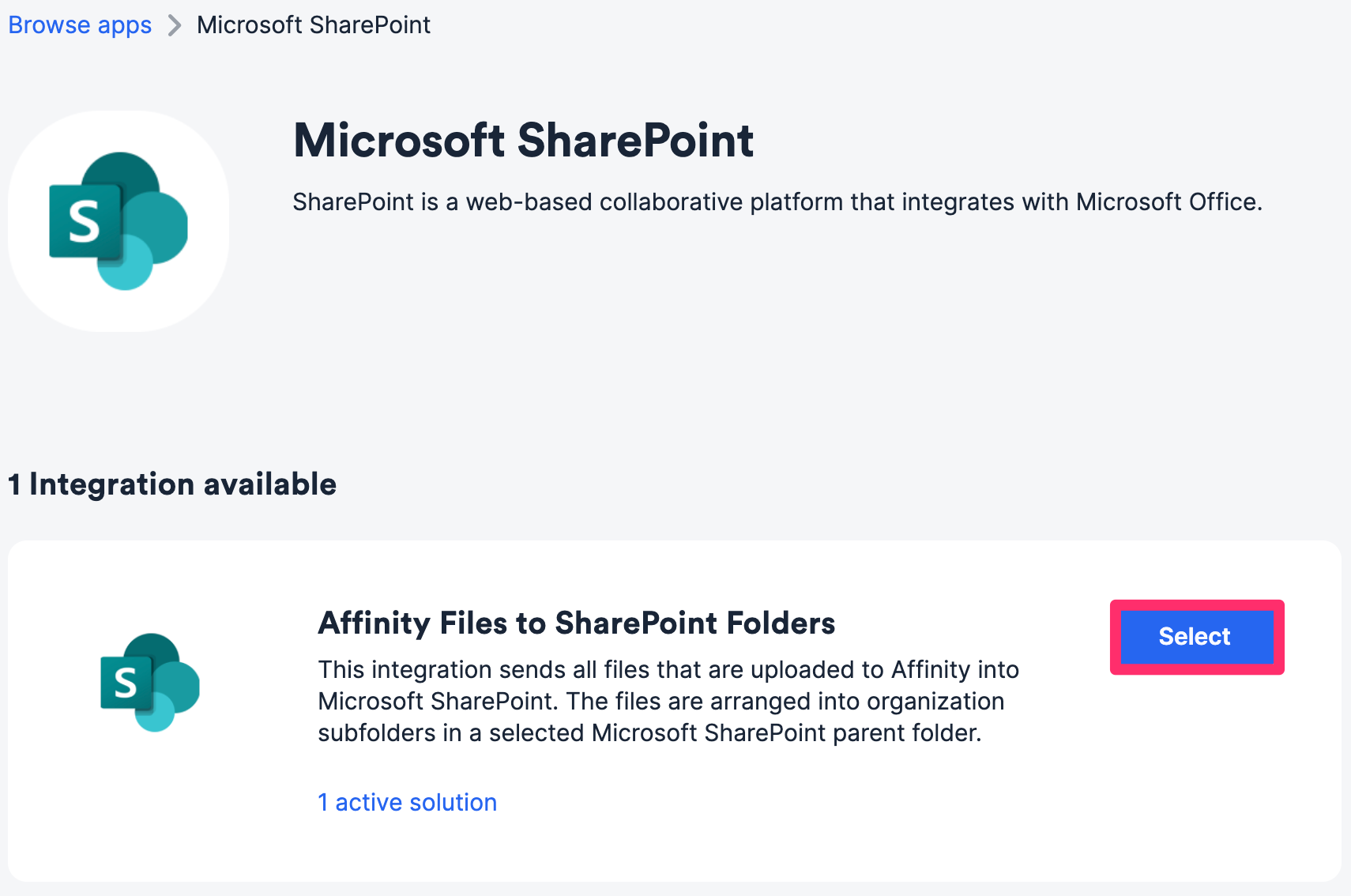Screen dimensions: 1351x896
Task: Navigate using the Browse apps breadcrumb item
Action: click(x=79, y=24)
